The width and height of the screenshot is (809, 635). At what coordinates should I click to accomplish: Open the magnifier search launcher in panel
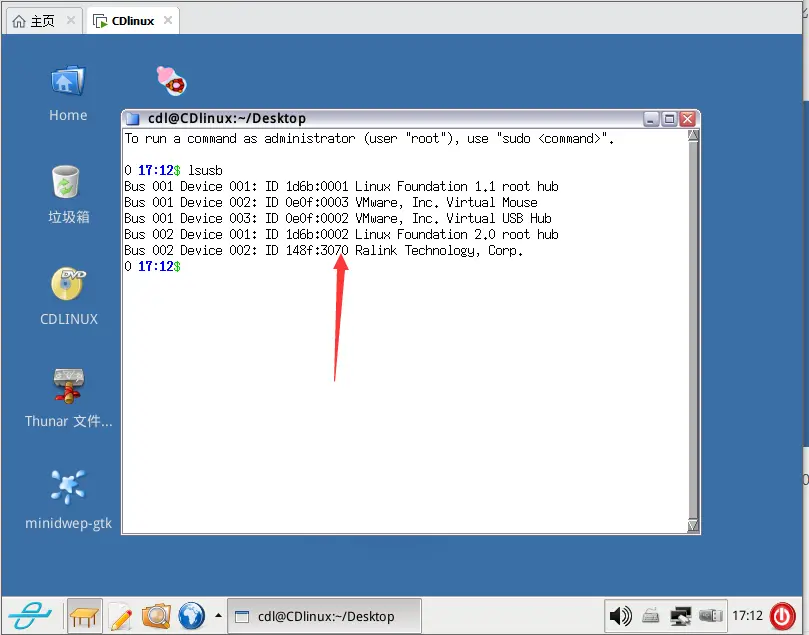tap(156, 616)
